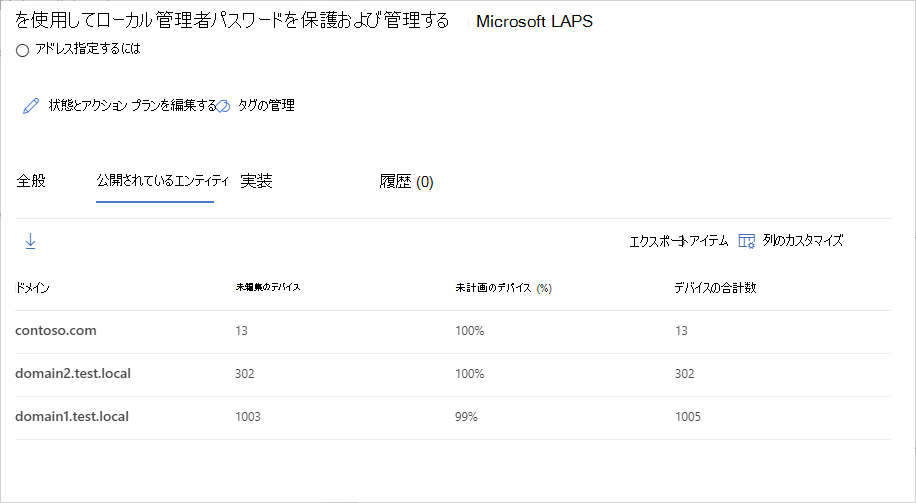Click the pencil edit icon

31,106
